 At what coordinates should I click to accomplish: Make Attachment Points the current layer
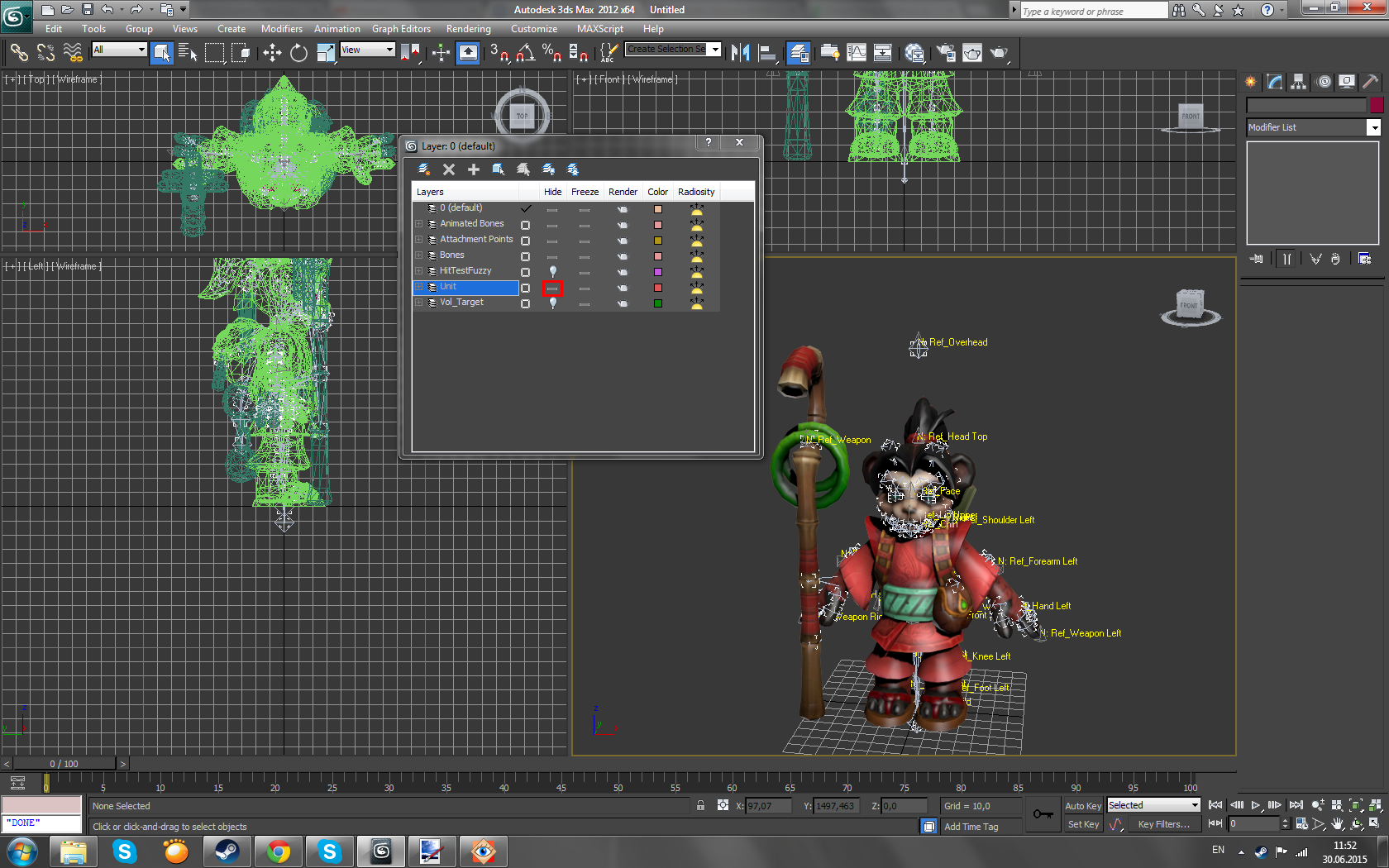pyautogui.click(x=525, y=241)
